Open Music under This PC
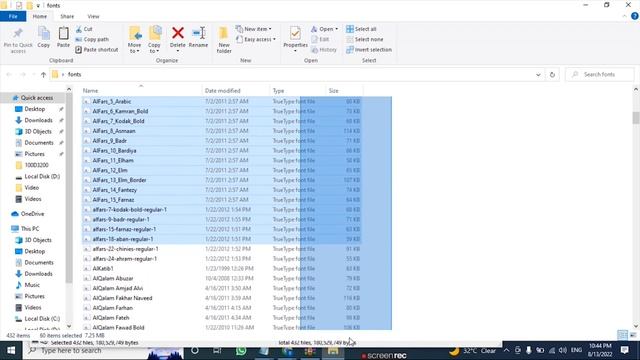Image resolution: width=640 pixels, height=360 pixels. coord(31,285)
